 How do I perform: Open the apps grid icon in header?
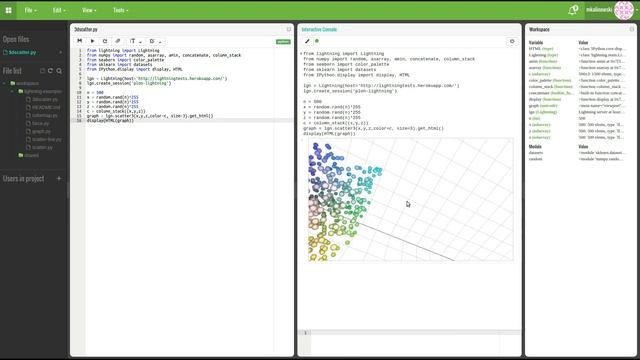click(x=8, y=10)
